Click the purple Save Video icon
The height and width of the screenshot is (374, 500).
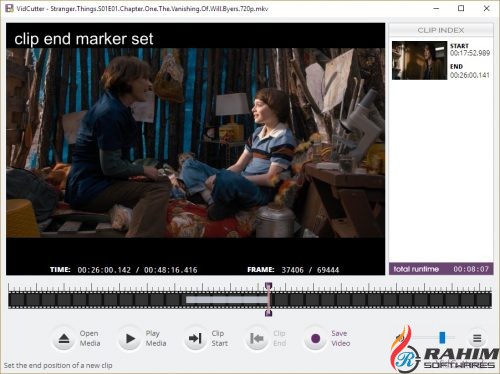315,339
